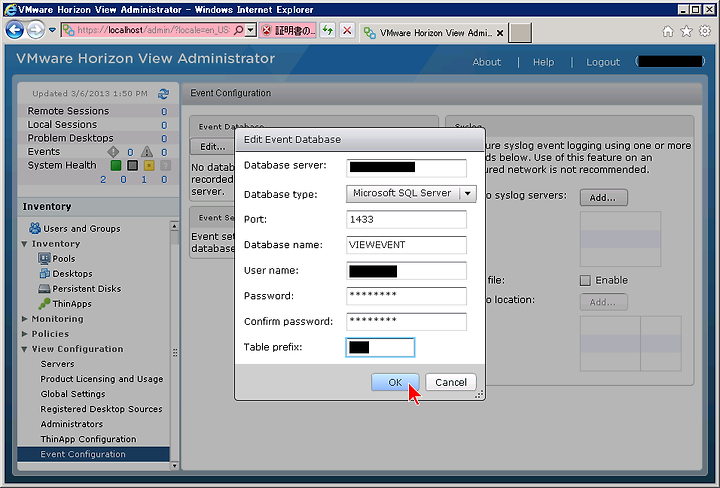Image resolution: width=720 pixels, height=488 pixels.
Task: Click the browser Home icon
Action: click(668, 31)
